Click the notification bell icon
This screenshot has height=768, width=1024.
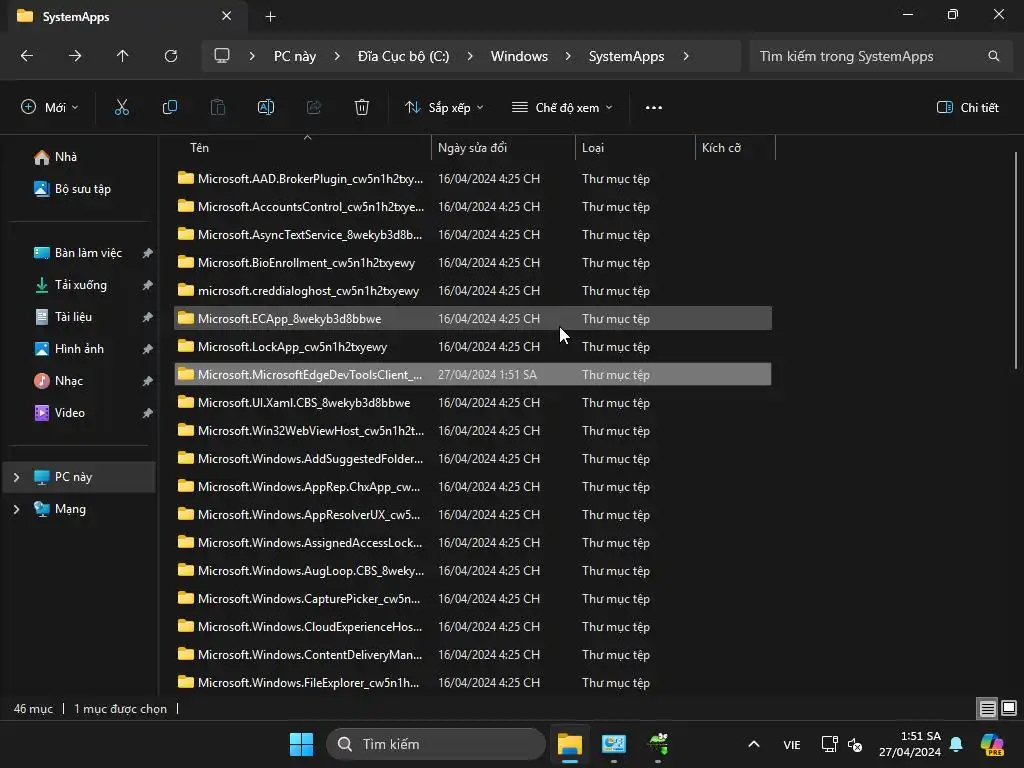[956, 744]
